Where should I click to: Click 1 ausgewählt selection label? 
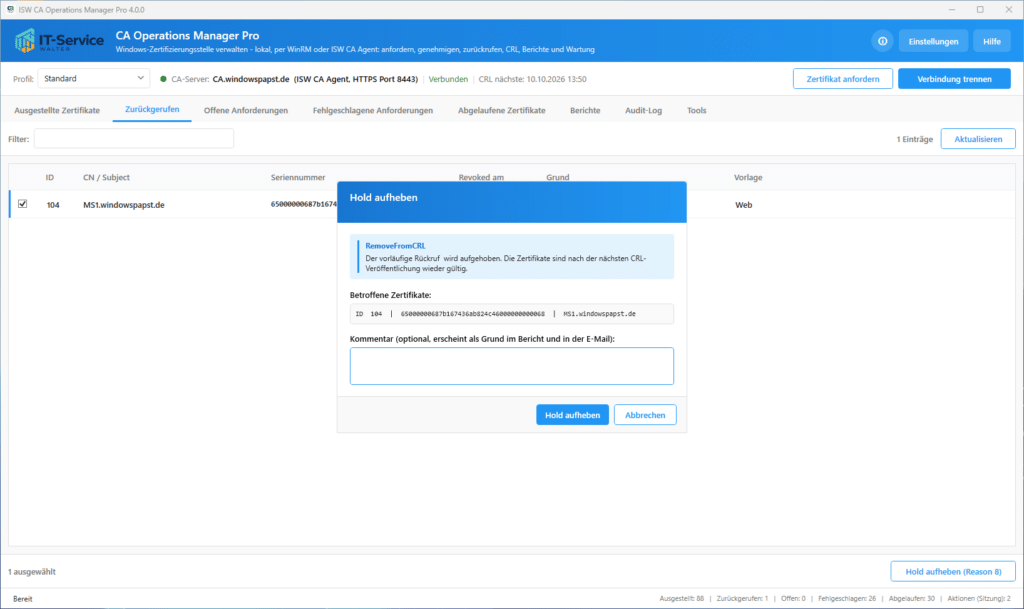(x=32, y=572)
